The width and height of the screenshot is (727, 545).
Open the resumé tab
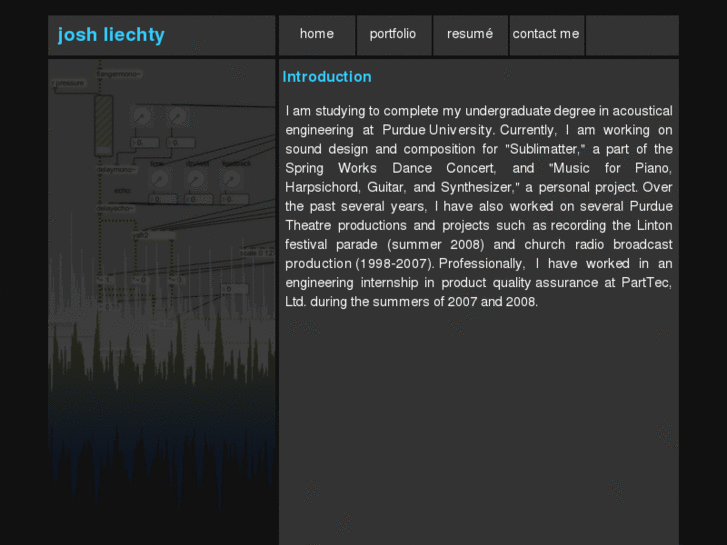[x=470, y=34]
